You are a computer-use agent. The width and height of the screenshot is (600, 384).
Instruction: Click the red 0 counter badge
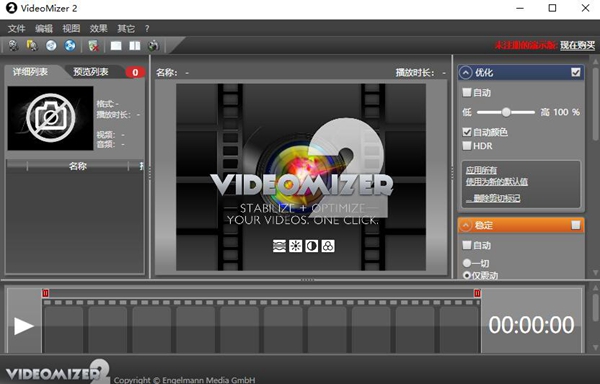point(135,72)
